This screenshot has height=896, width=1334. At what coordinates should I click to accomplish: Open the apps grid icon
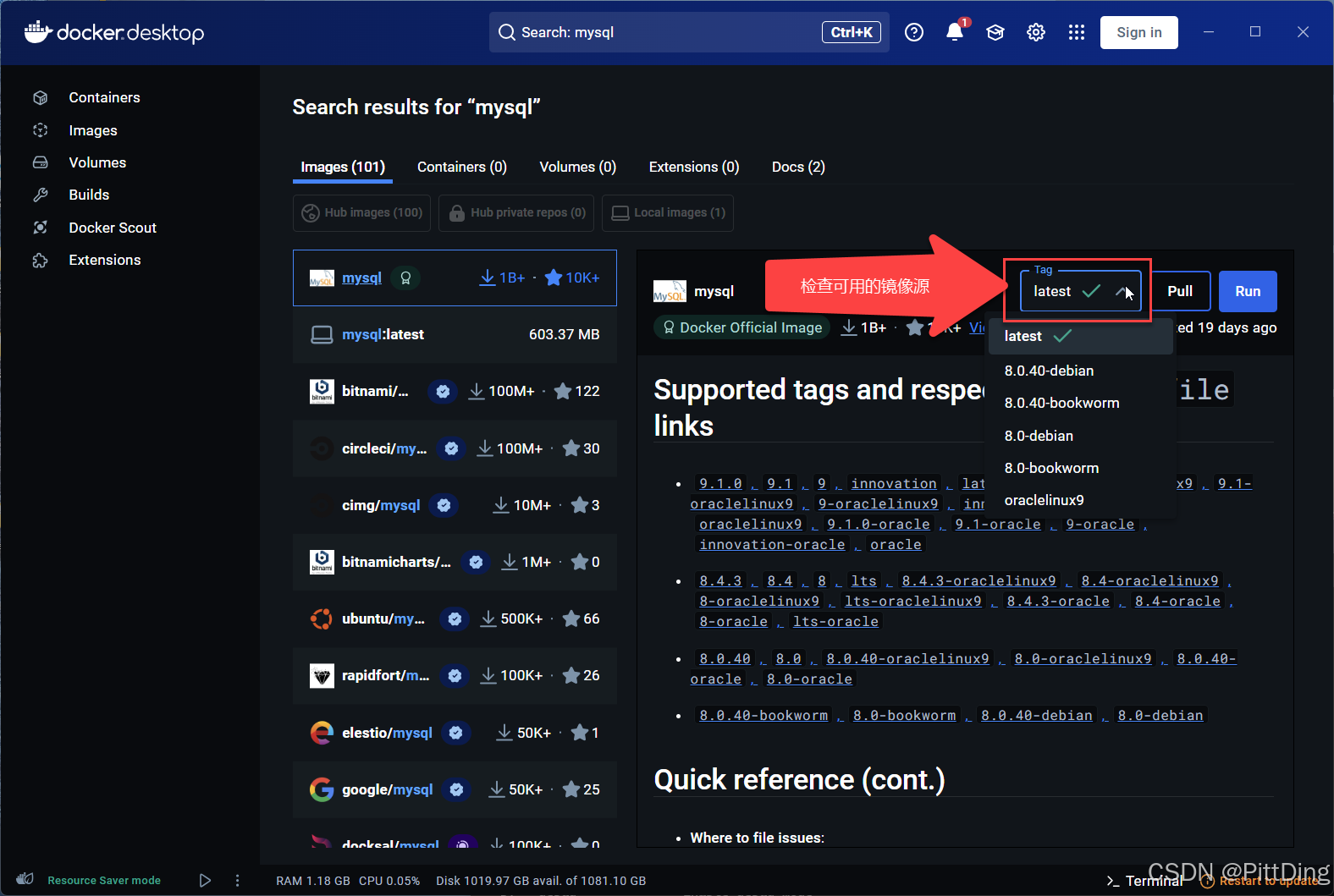[x=1077, y=32]
